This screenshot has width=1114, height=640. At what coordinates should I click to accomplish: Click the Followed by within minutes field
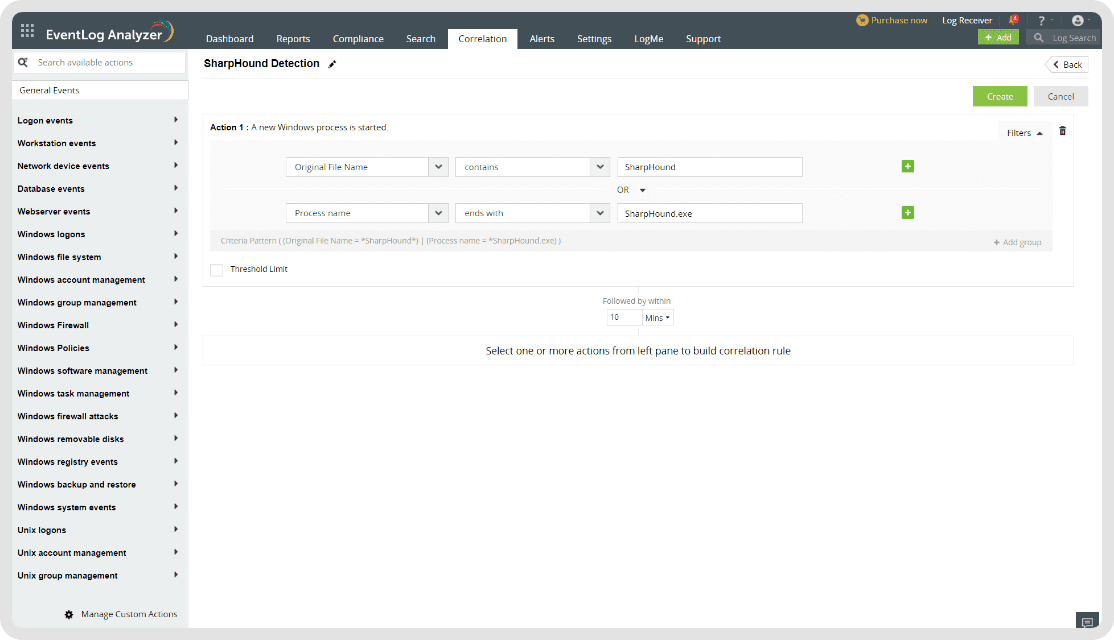[624, 318]
